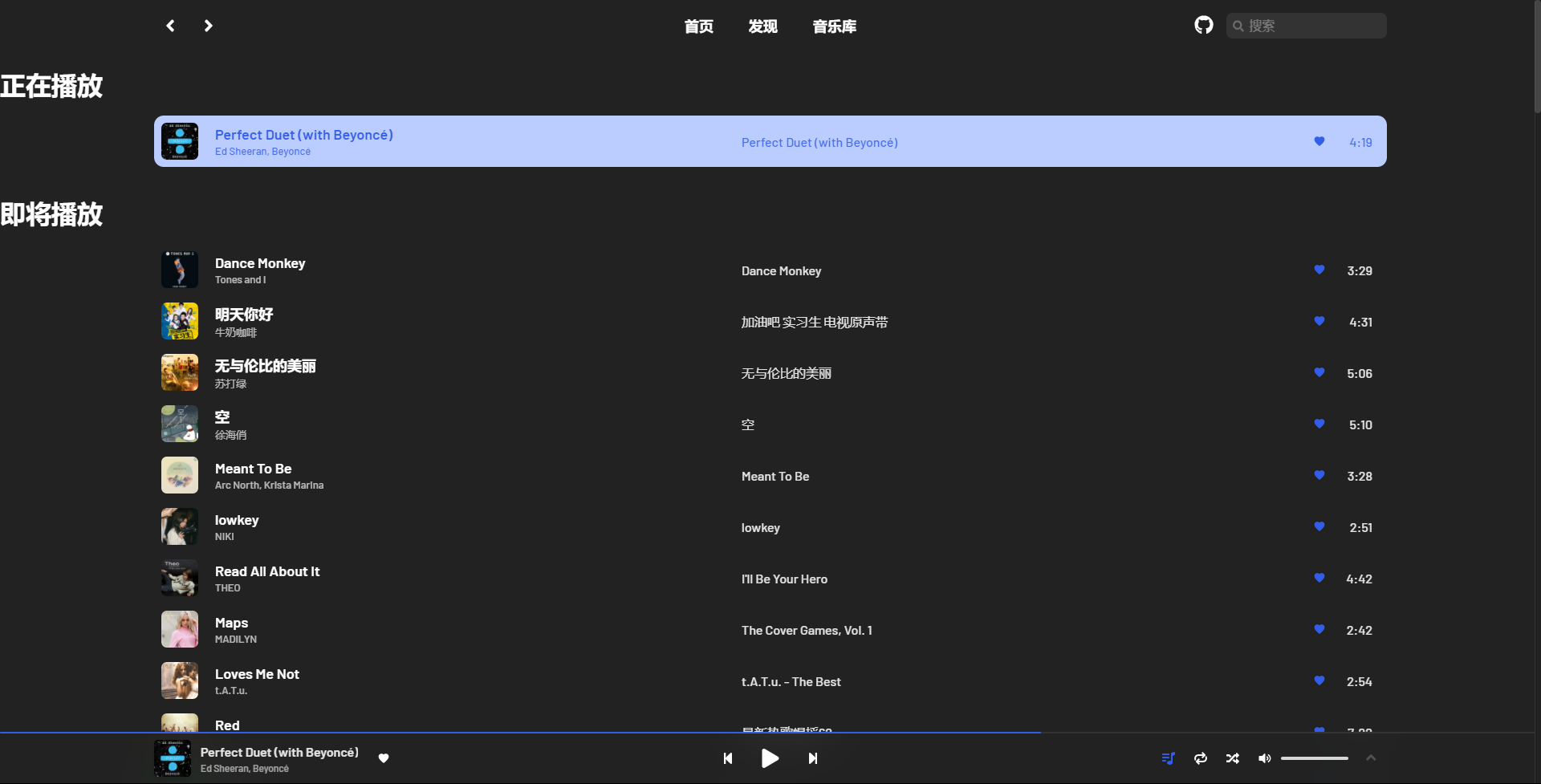Skip to the next track

tap(812, 758)
